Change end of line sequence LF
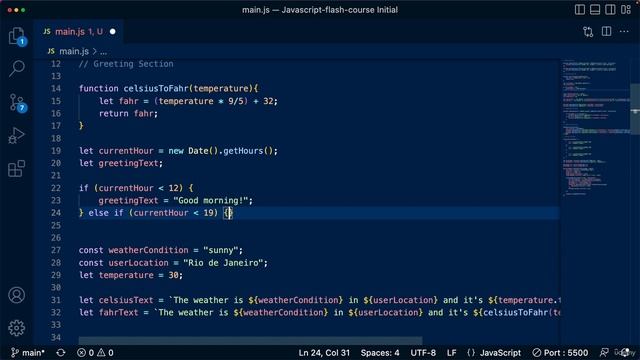 click(x=451, y=353)
